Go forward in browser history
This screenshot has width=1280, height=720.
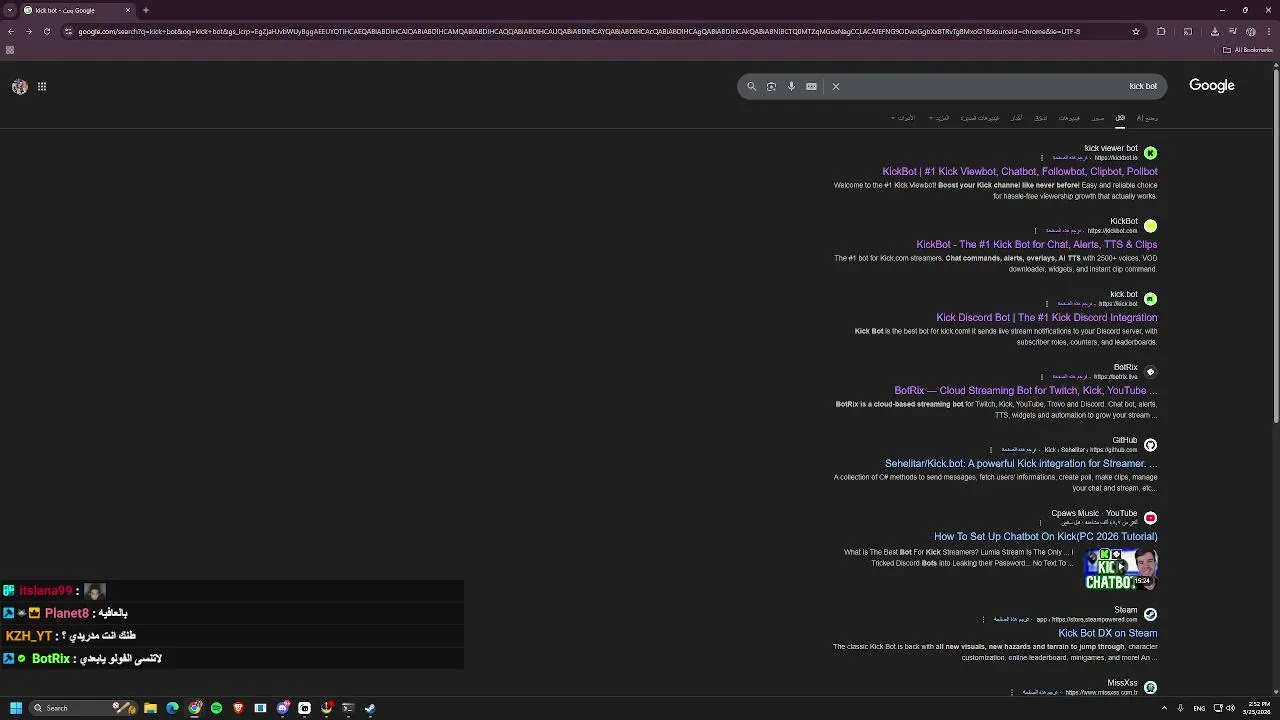click(x=28, y=31)
